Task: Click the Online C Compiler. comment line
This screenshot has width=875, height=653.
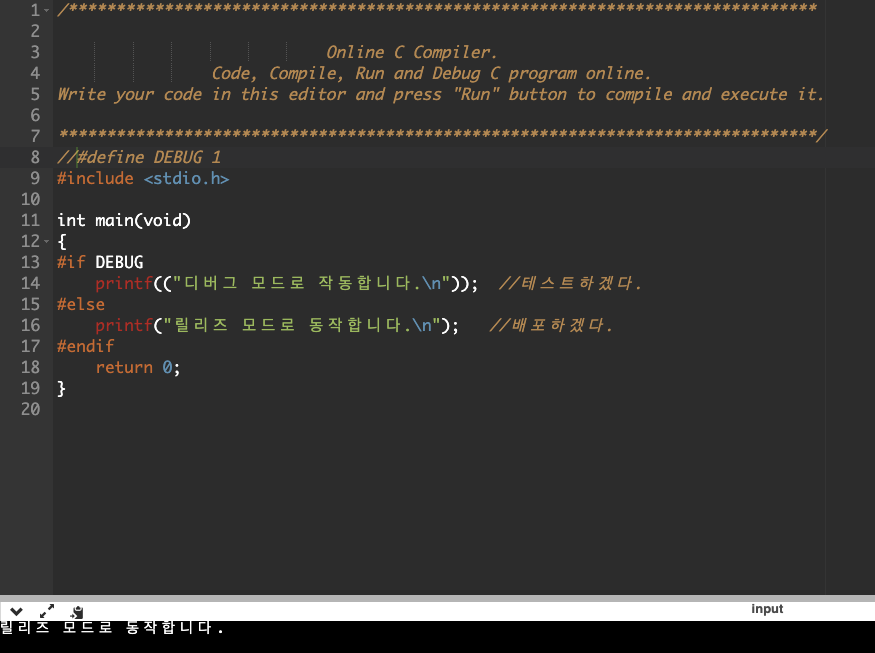Action: point(411,52)
